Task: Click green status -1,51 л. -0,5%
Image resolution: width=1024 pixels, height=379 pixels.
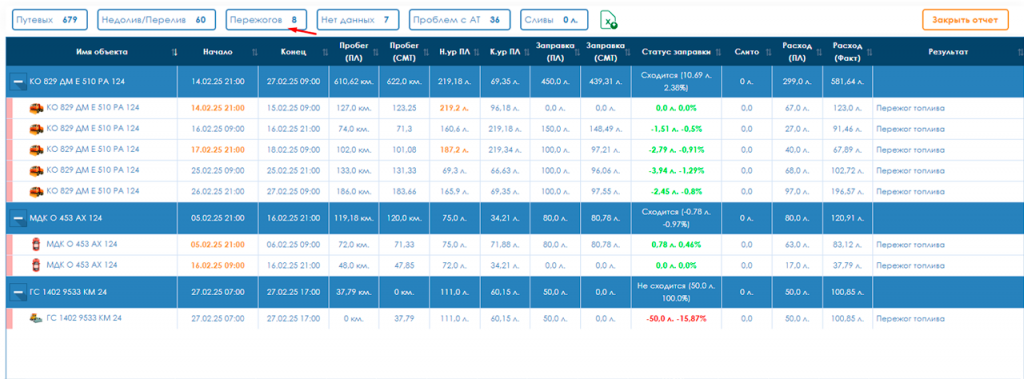Action: click(677, 129)
